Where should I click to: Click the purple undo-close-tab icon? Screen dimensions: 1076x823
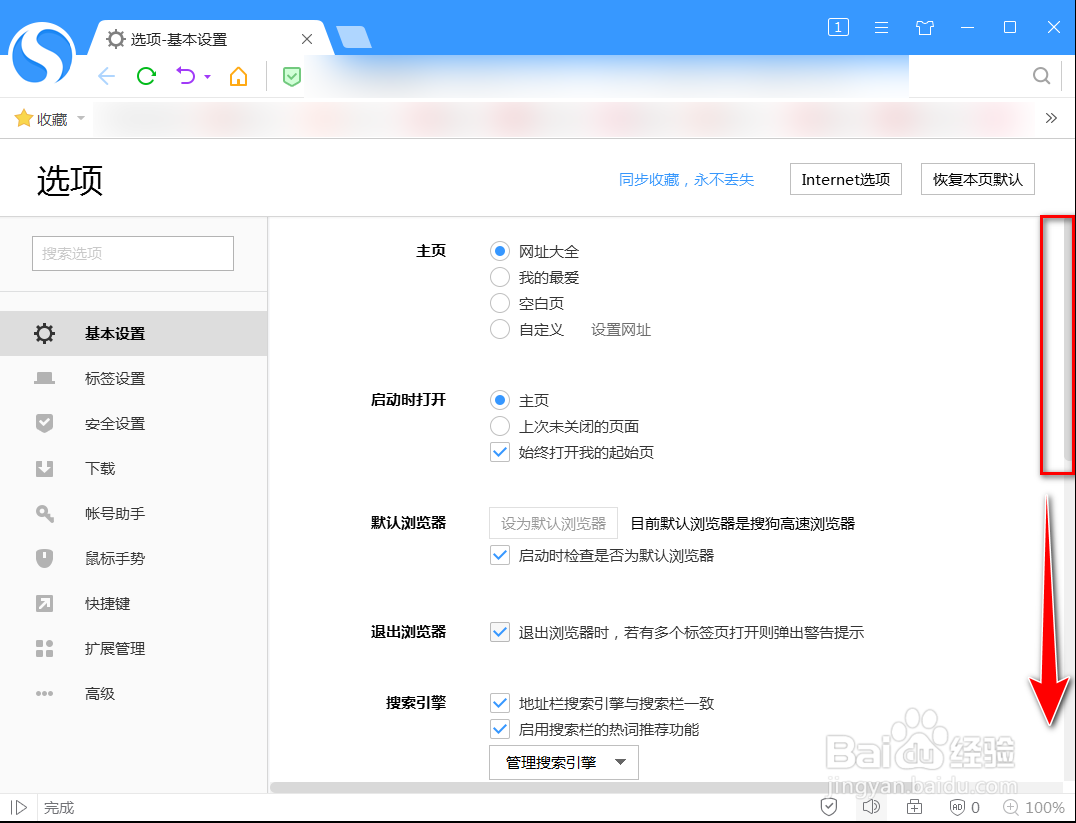tap(186, 76)
